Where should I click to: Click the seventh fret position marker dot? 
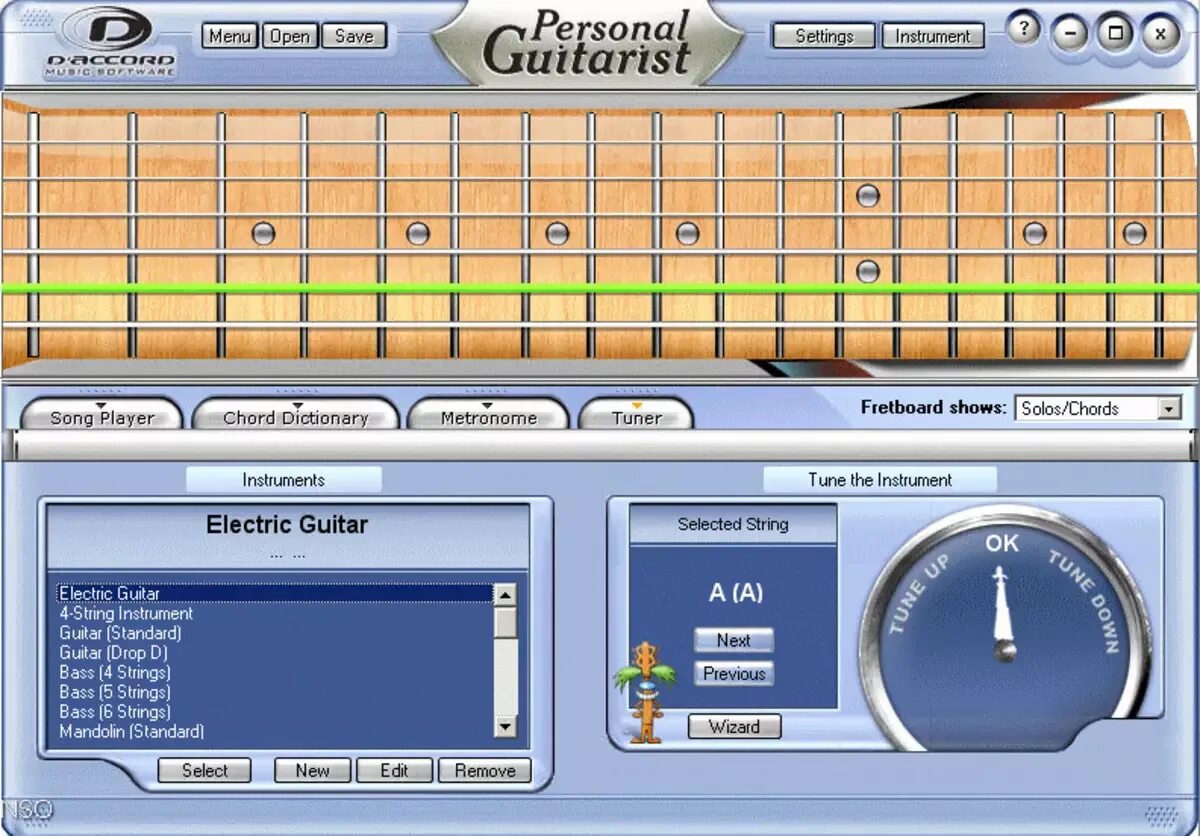click(x=557, y=233)
